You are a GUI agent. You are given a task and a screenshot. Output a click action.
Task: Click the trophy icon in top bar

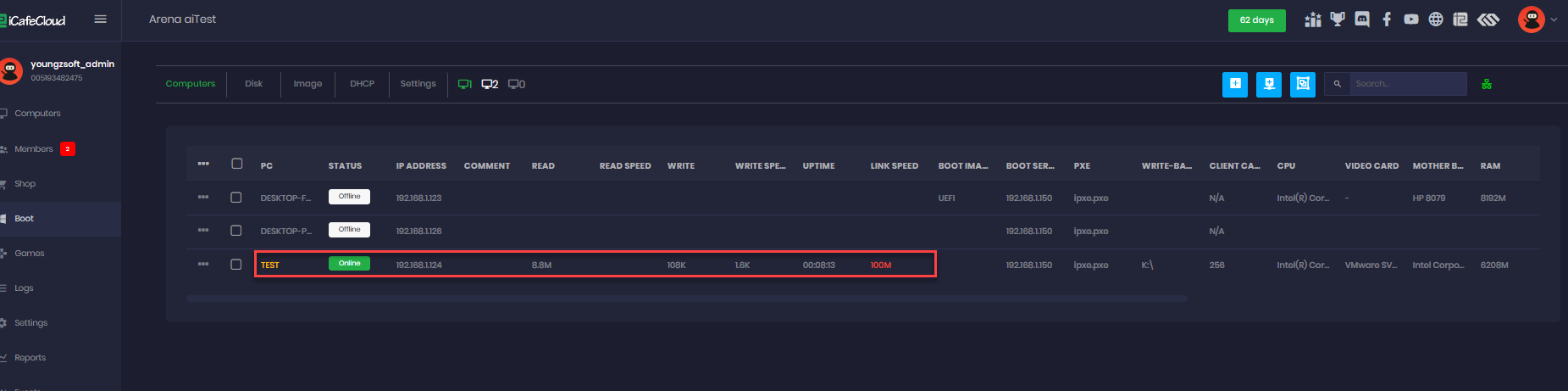click(x=1338, y=20)
